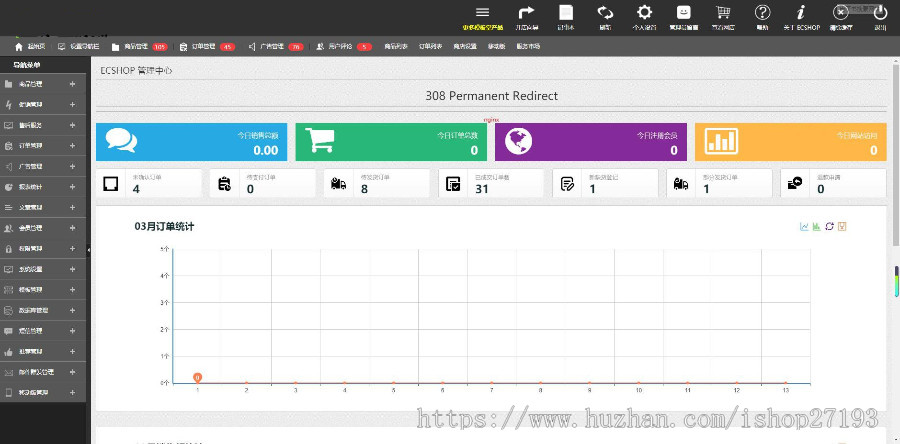Viewport: 900px width, 444px height.
Task: Open the 服务市场 service market link
Action: (x=528, y=47)
